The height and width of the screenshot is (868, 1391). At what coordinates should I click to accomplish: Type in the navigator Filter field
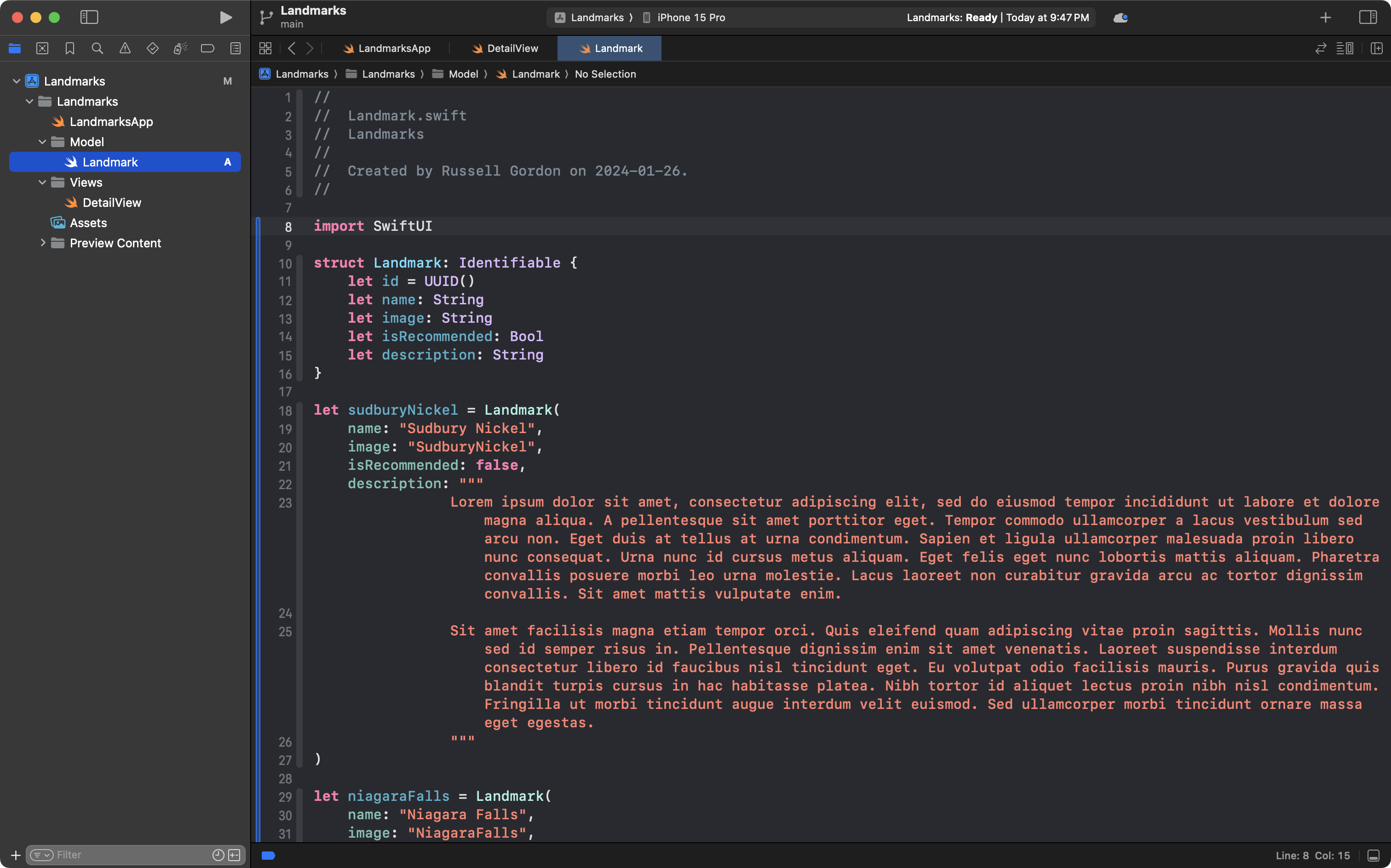click(121, 854)
